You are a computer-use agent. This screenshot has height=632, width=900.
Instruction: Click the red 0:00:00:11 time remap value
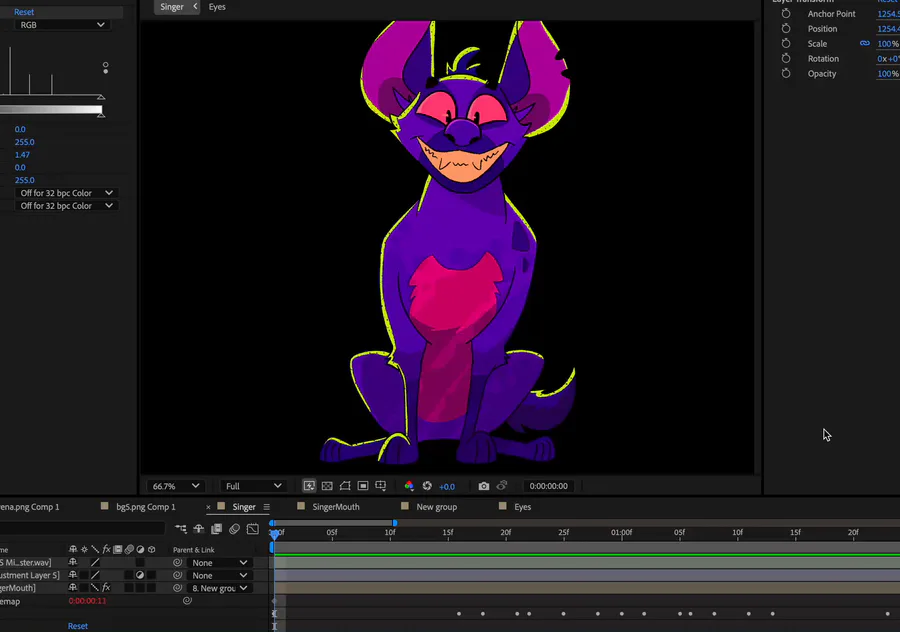tap(87, 601)
